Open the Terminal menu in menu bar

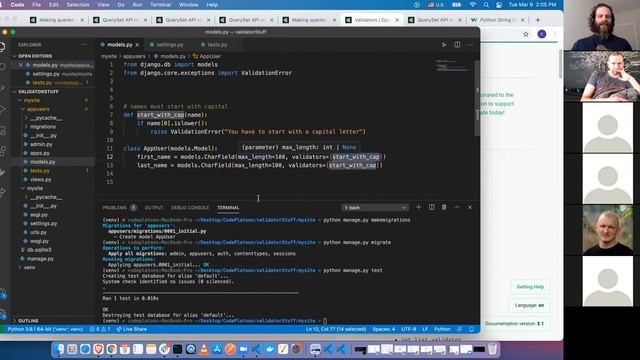[160, 4]
